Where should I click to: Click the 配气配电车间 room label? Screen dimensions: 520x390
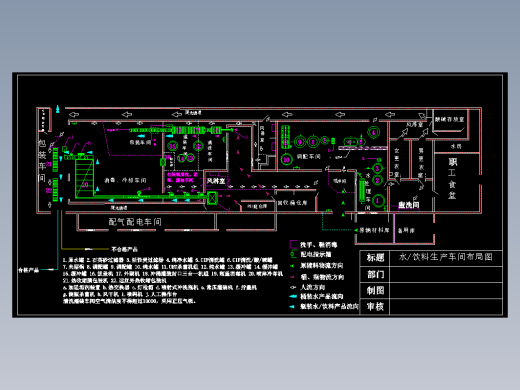click(x=135, y=222)
